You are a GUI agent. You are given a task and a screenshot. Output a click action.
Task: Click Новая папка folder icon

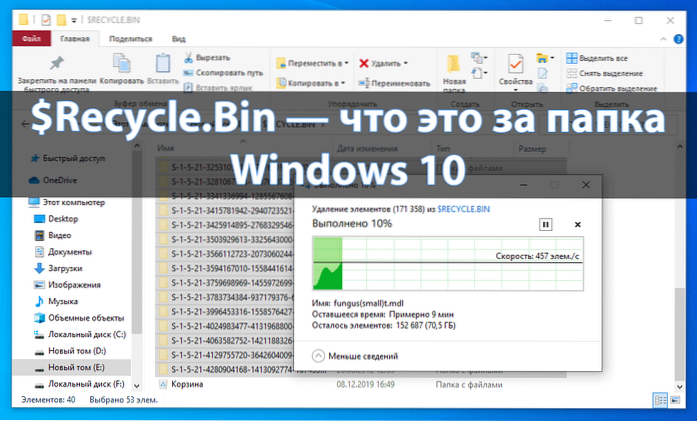(x=453, y=64)
